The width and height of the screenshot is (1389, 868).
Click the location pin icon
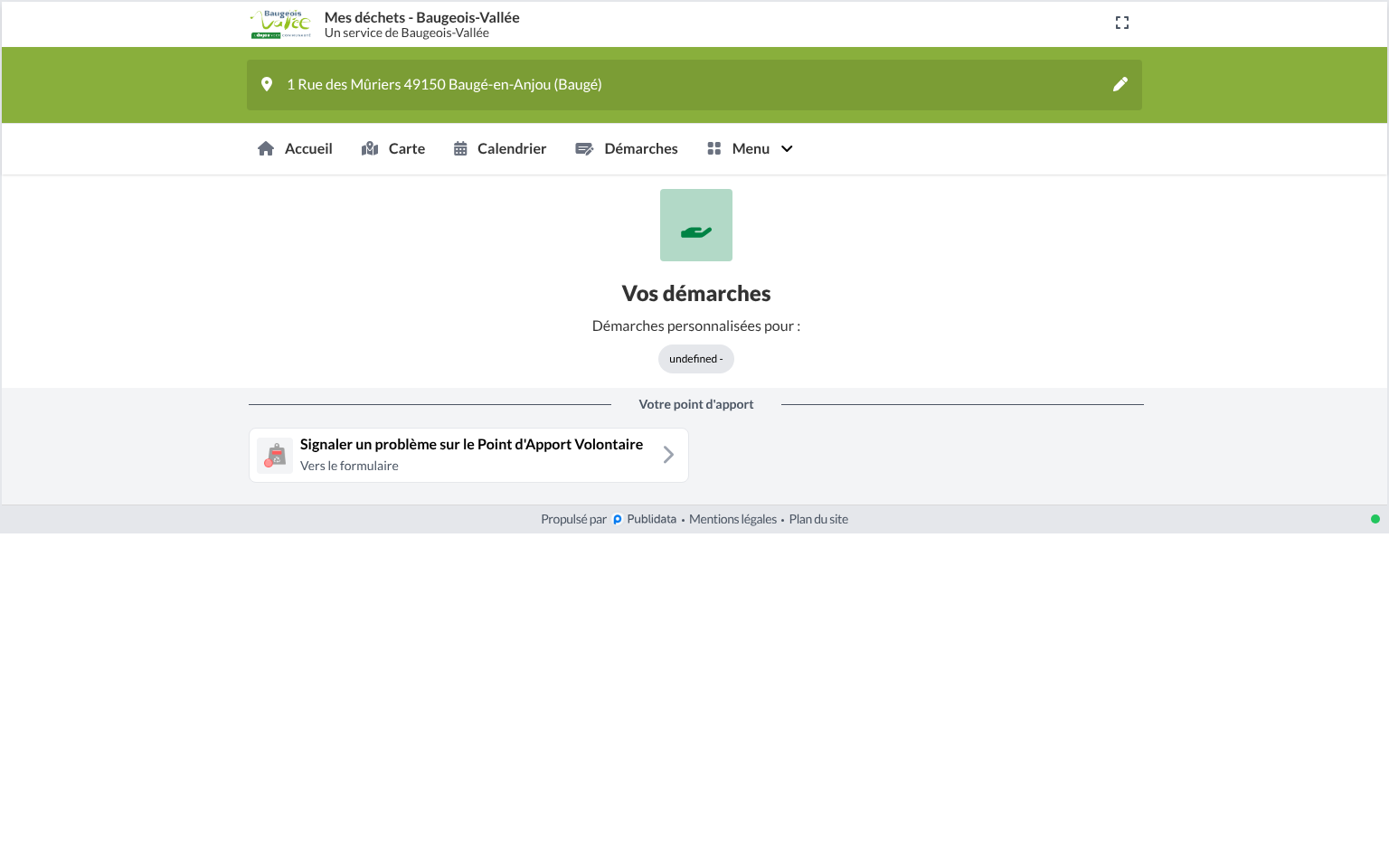tap(267, 84)
